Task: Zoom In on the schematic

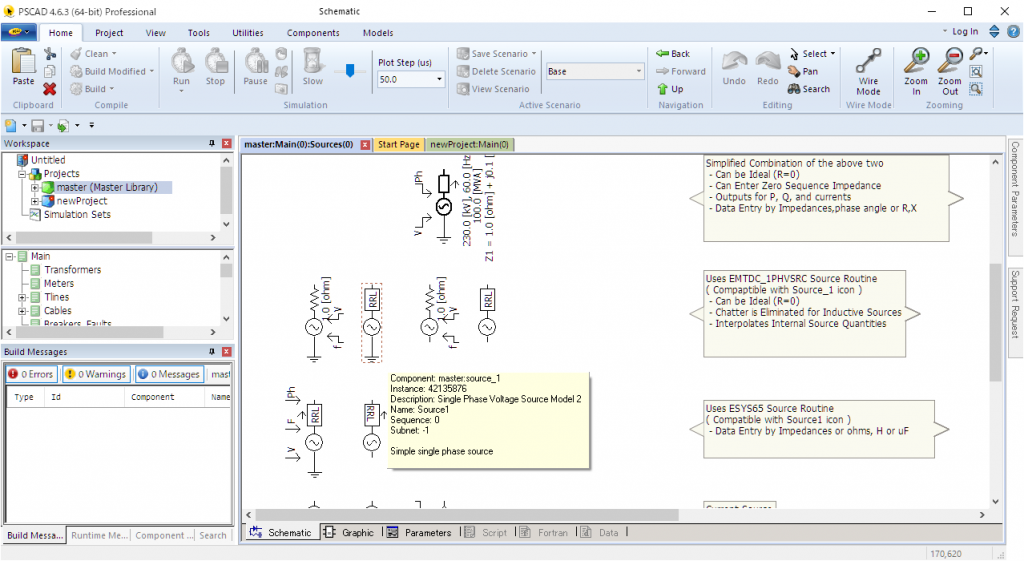Action: coord(916,64)
